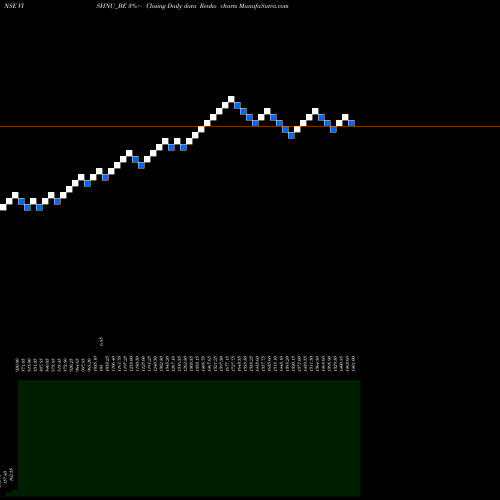Screen dimensions: 500x500
Task: Click the dark green volume area
Action: click(189, 438)
